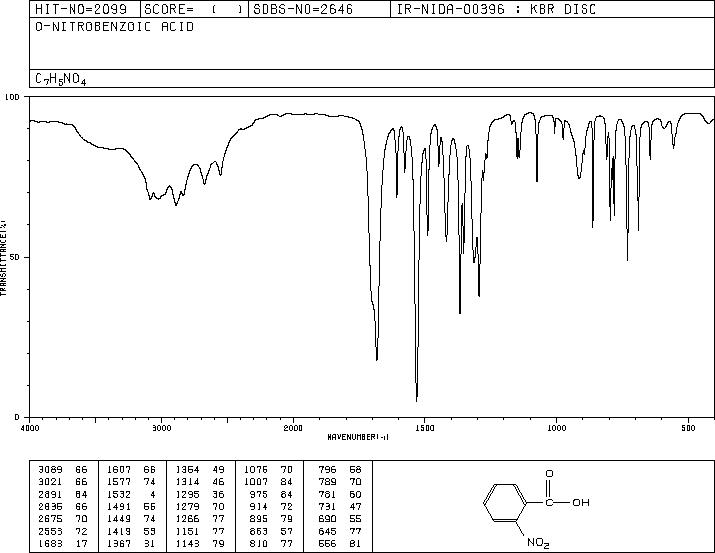The height and width of the screenshot is (553, 715).
Task: Select peak value 1491 in the table
Action: coord(119,506)
